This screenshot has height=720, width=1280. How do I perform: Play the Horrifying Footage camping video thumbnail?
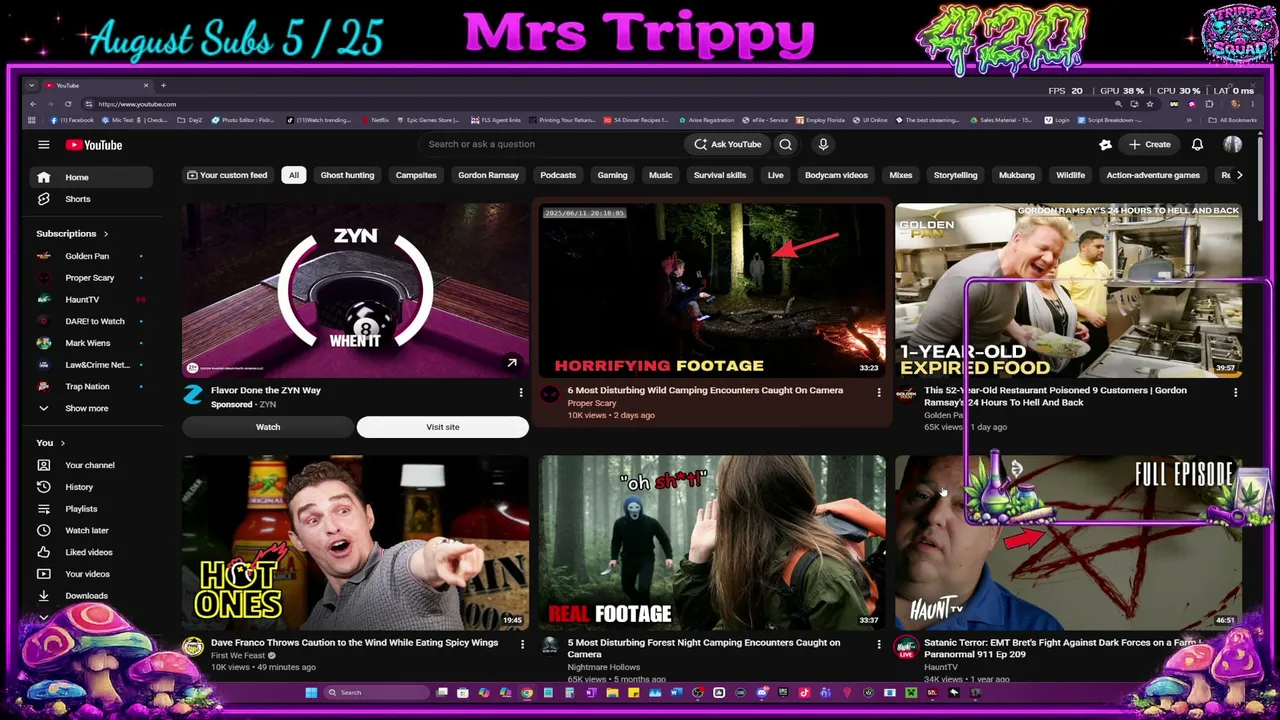click(712, 290)
